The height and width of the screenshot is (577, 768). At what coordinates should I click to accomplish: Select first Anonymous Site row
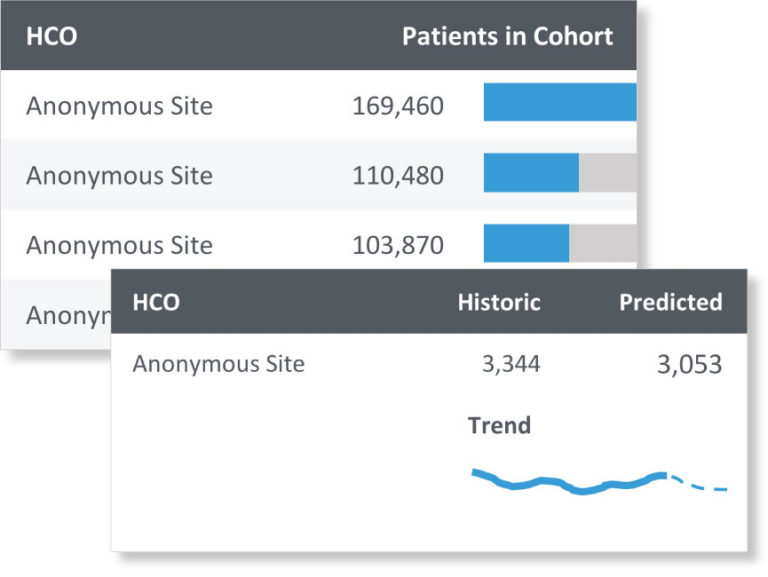[x=119, y=105]
